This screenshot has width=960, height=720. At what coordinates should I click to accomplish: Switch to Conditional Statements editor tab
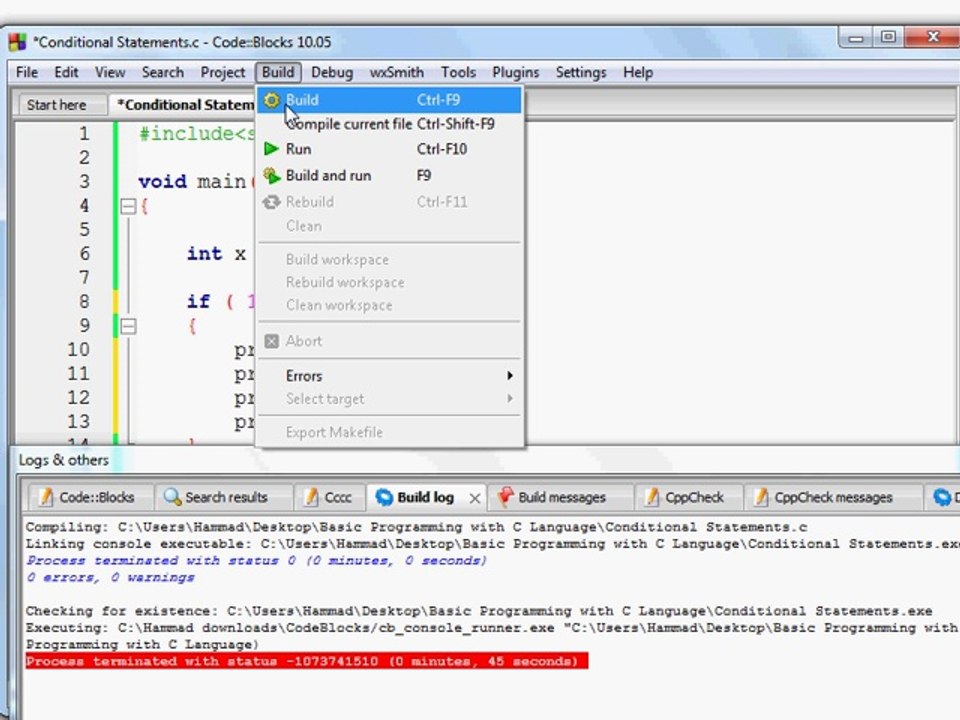coord(184,105)
